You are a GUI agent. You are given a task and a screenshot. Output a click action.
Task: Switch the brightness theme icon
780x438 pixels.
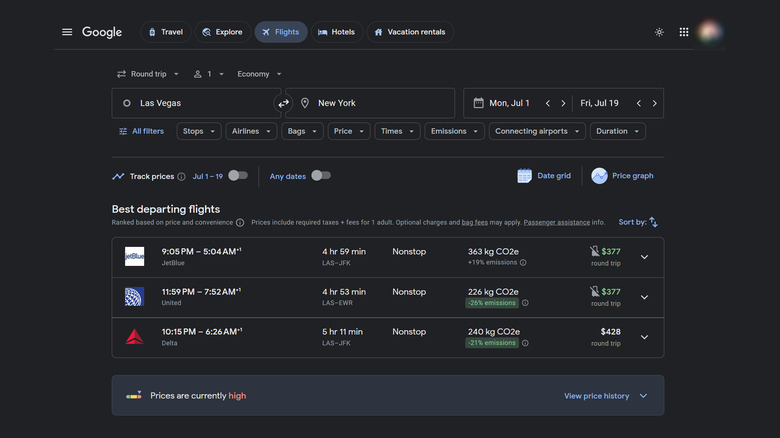point(659,32)
